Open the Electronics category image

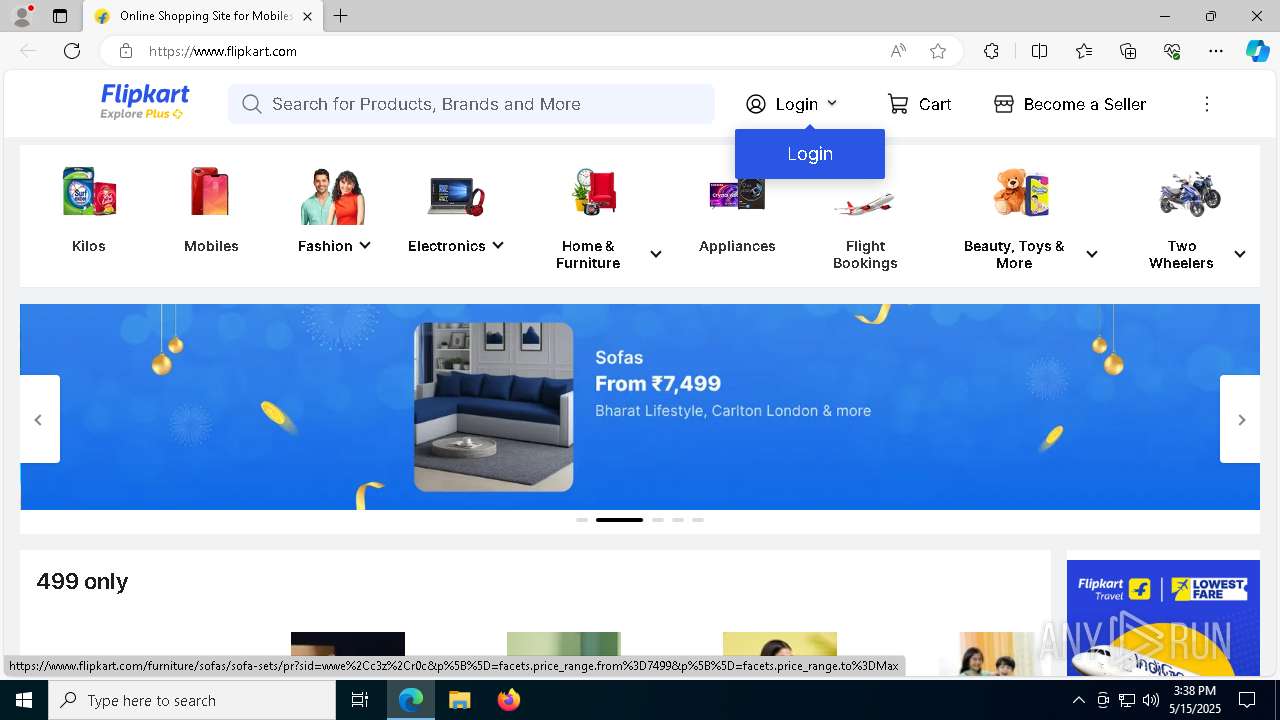[456, 195]
